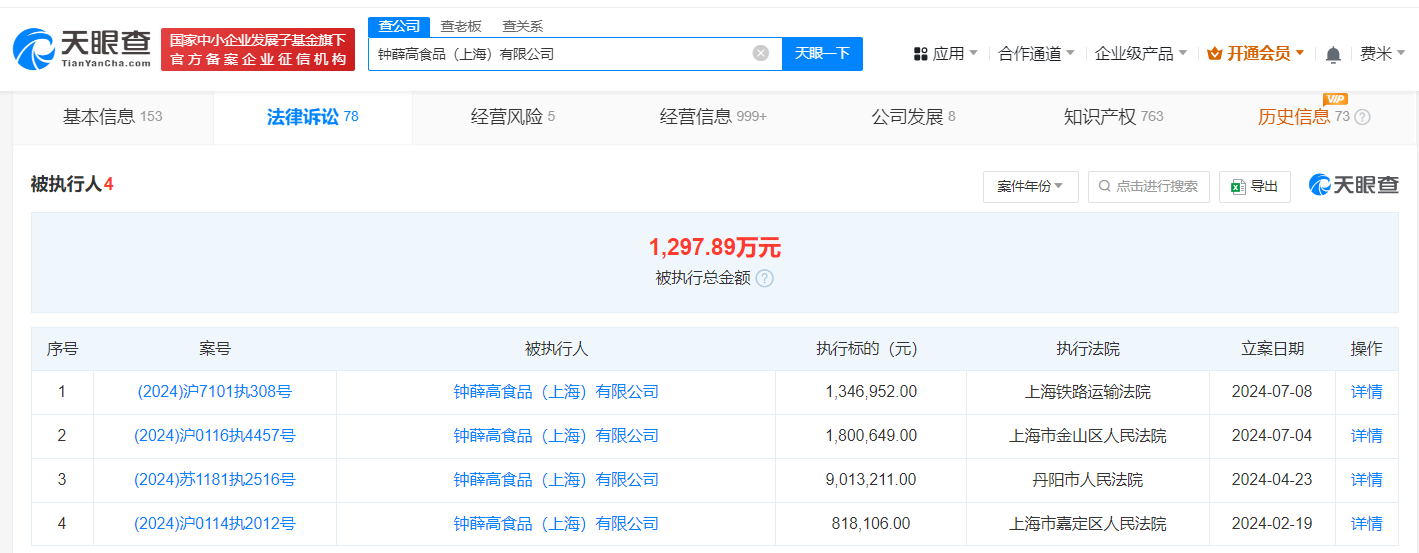Open 钟薛高食品 company link in row 3
Viewport: 1419px width, 553px height.
(x=556, y=480)
